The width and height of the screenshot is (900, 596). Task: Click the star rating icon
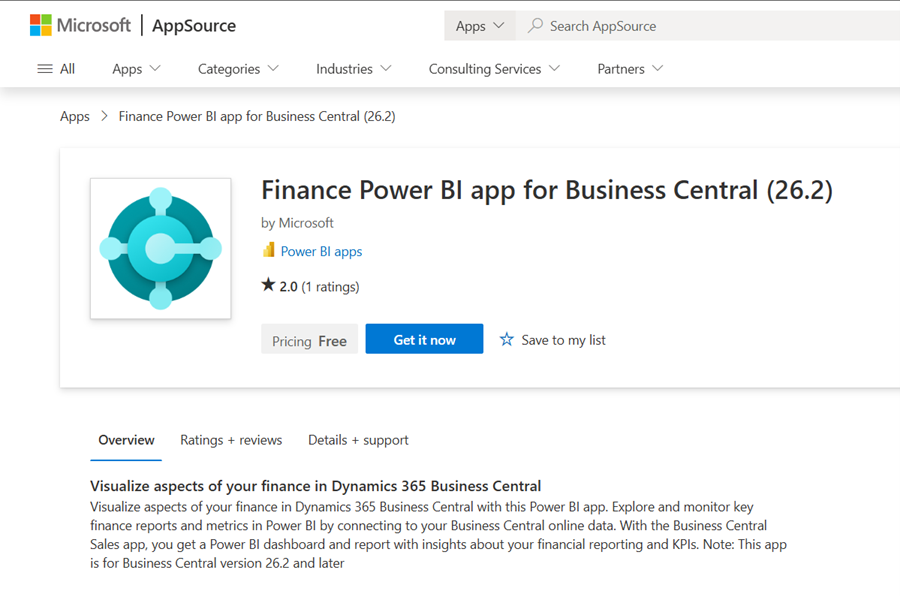pos(268,286)
